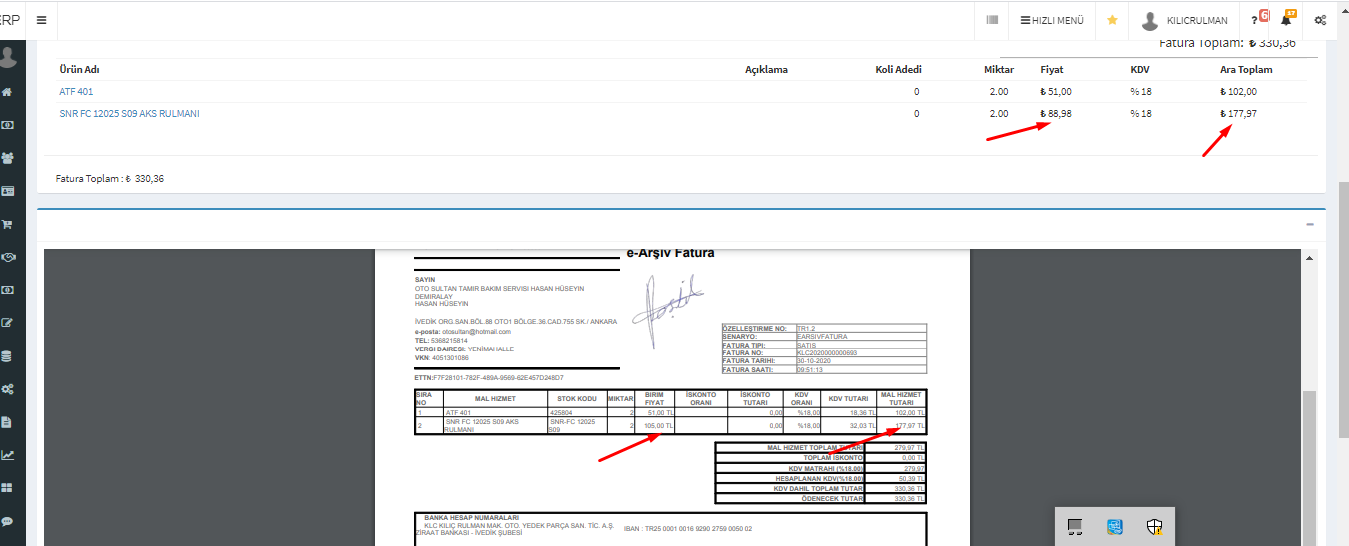The height and width of the screenshot is (546, 1349).
Task: Click the users group icon in sidebar
Action: (8, 158)
